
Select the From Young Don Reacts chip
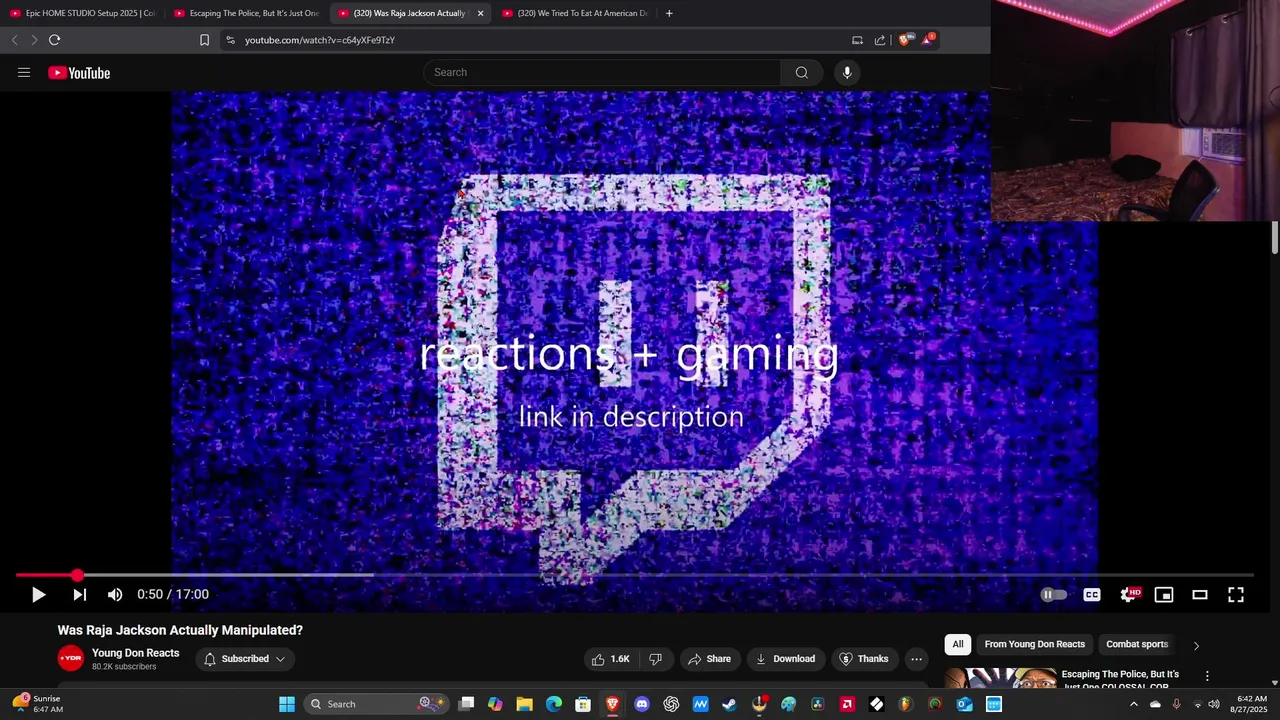click(1034, 644)
